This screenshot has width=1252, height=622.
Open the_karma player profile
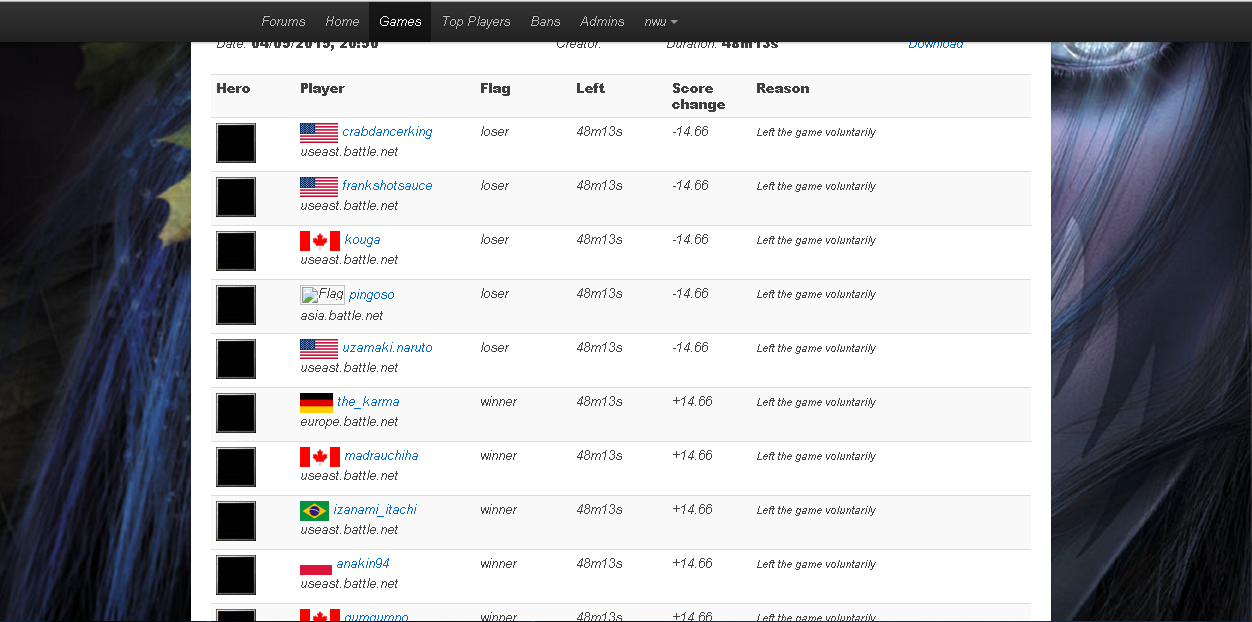(368, 402)
